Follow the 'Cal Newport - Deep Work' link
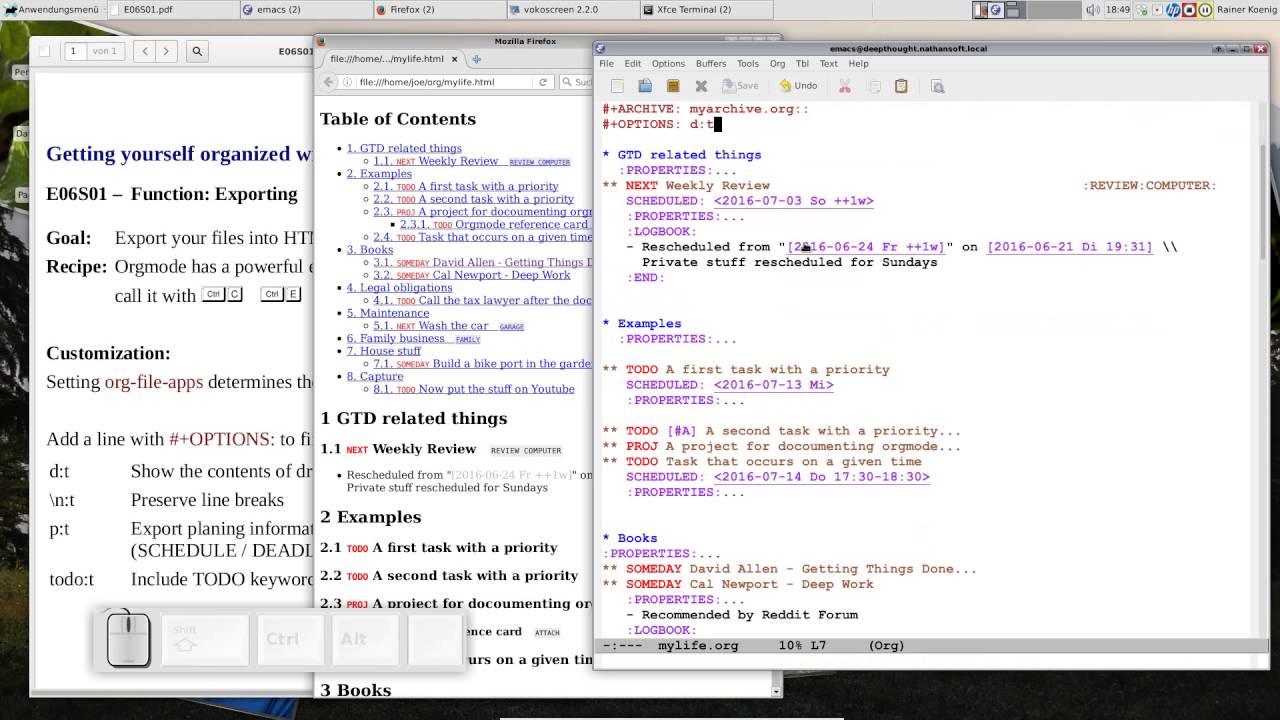This screenshot has width=1280, height=720. (501, 275)
